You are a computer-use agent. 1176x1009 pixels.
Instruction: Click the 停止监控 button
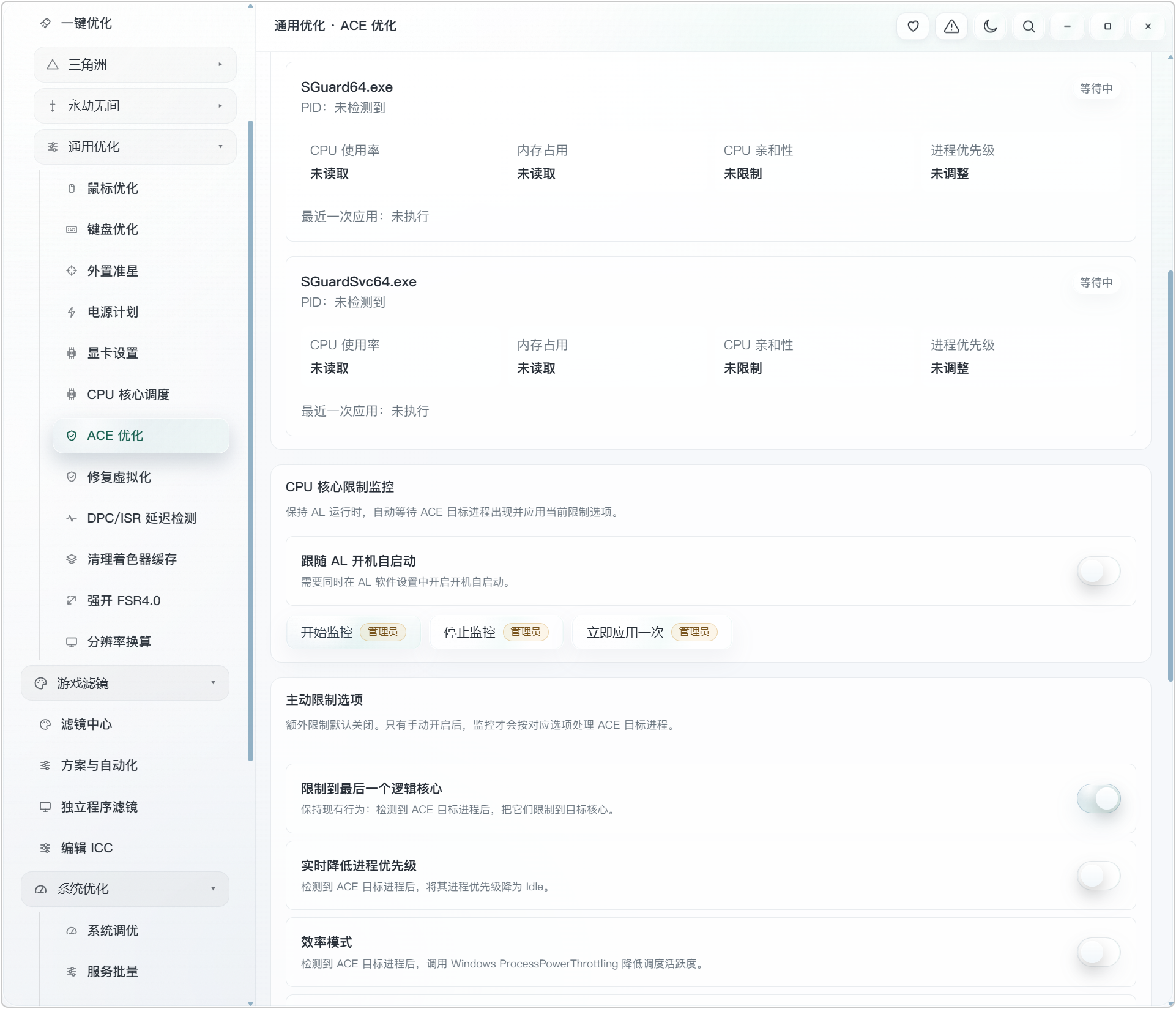coord(496,632)
